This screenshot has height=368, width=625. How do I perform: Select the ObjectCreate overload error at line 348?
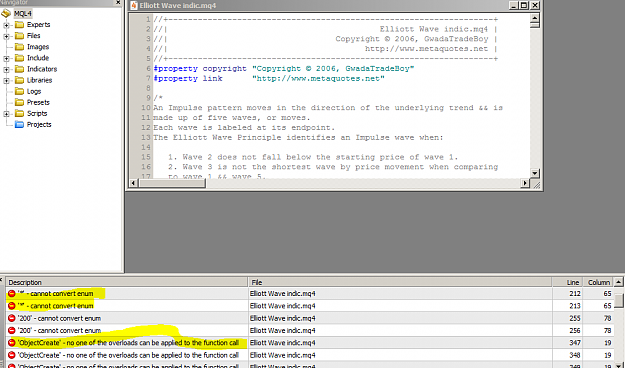click(128, 355)
